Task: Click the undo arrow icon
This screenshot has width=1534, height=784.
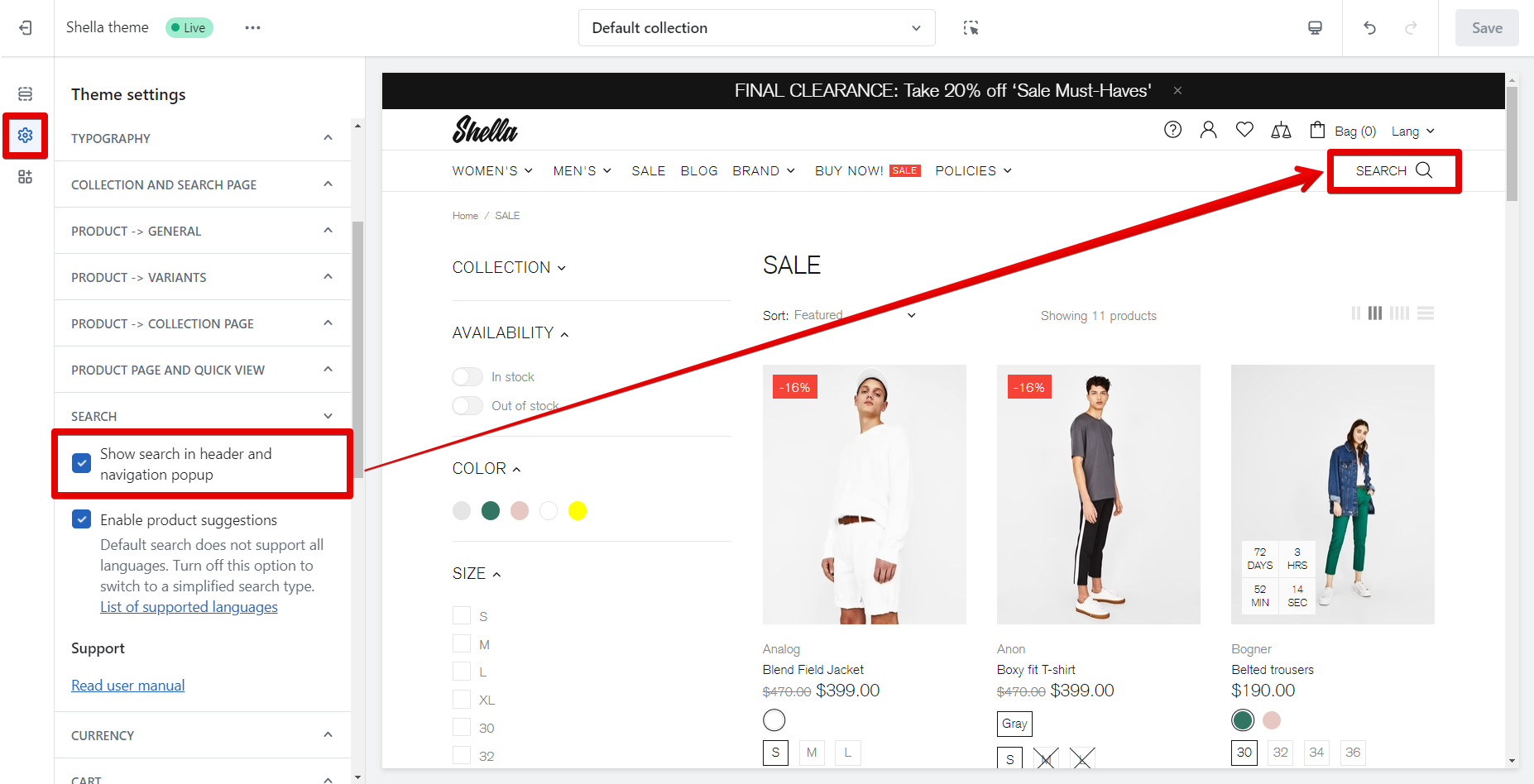Action: tap(1369, 28)
